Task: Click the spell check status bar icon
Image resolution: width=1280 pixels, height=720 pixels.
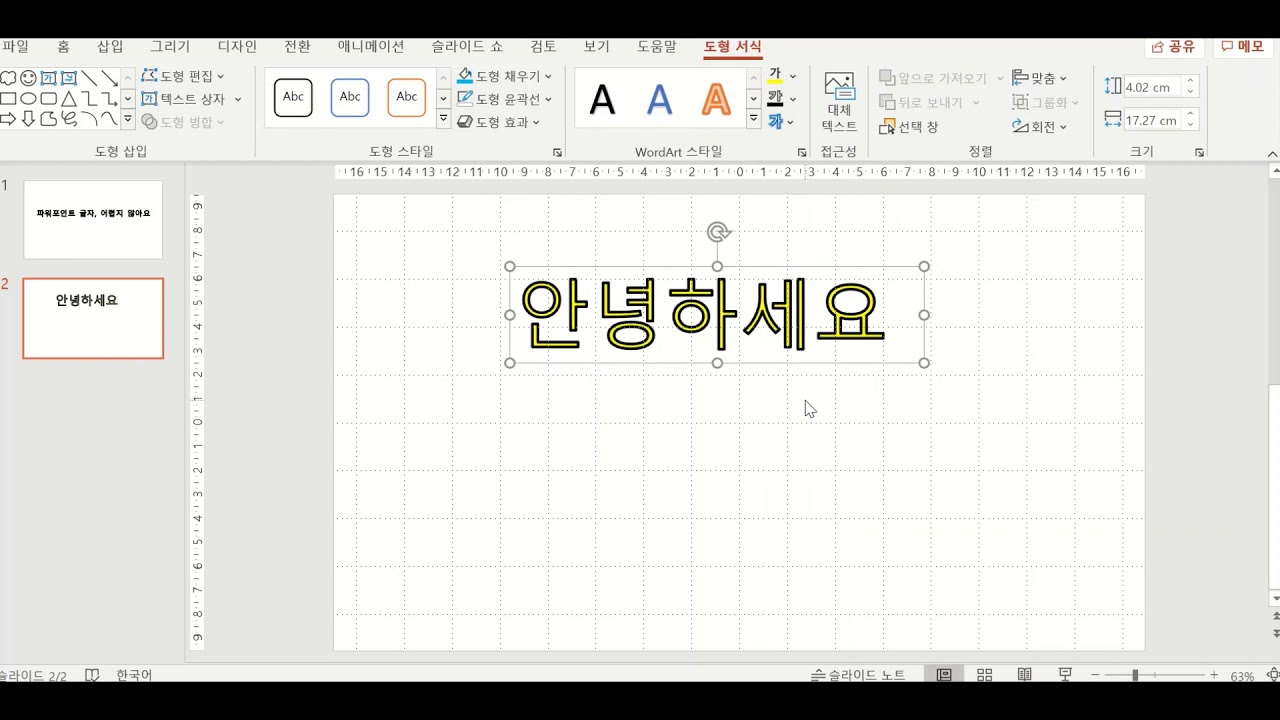Action: pos(92,676)
